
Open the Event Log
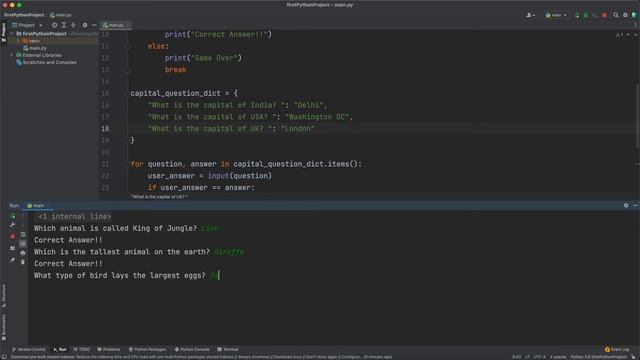click(617, 349)
